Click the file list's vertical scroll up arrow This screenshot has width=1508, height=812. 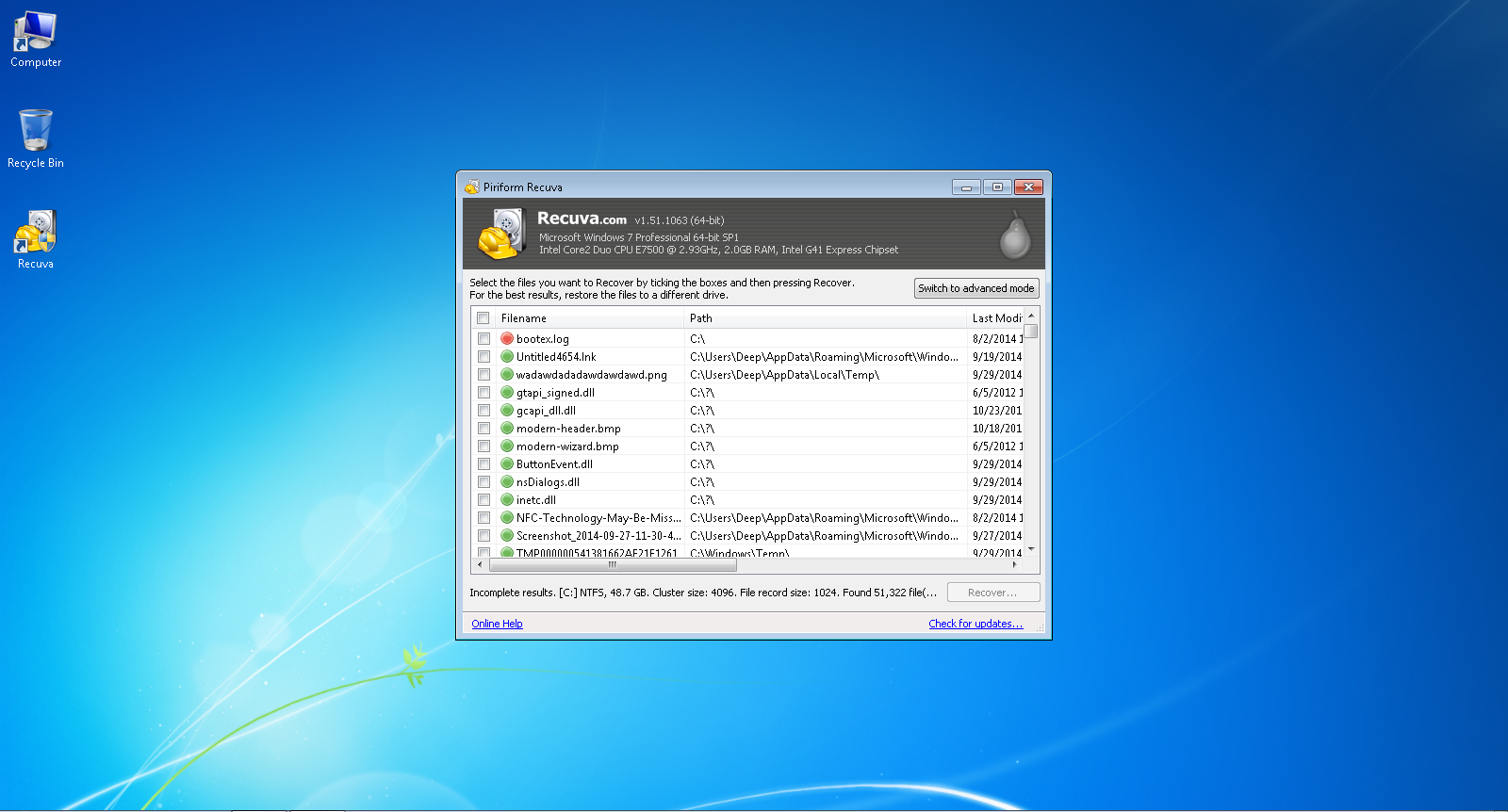(1031, 316)
